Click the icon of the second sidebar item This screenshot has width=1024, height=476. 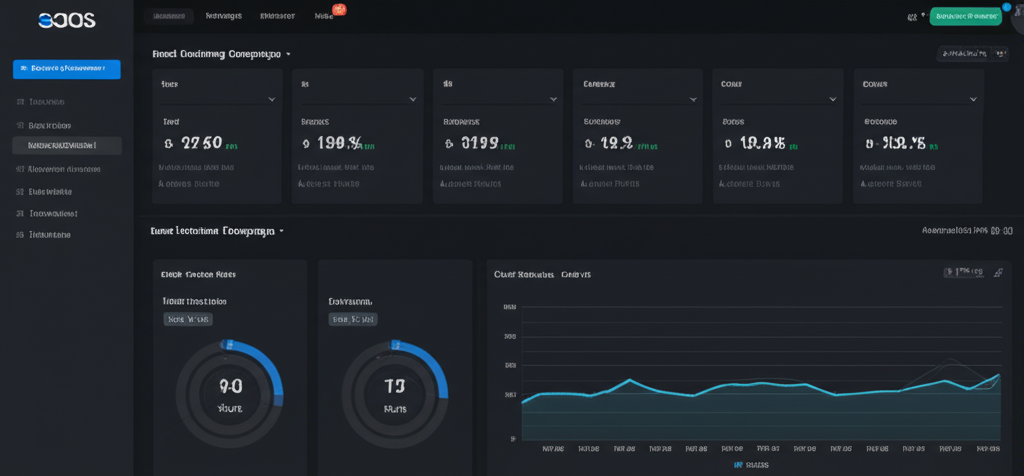pyautogui.click(x=20, y=126)
